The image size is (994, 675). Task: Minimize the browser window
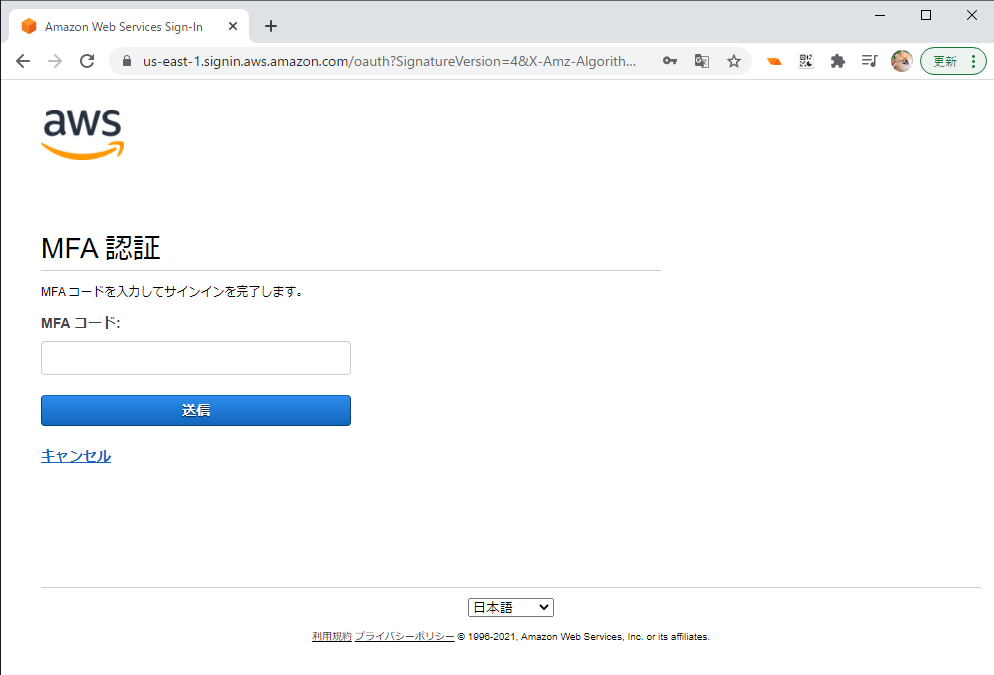click(880, 15)
